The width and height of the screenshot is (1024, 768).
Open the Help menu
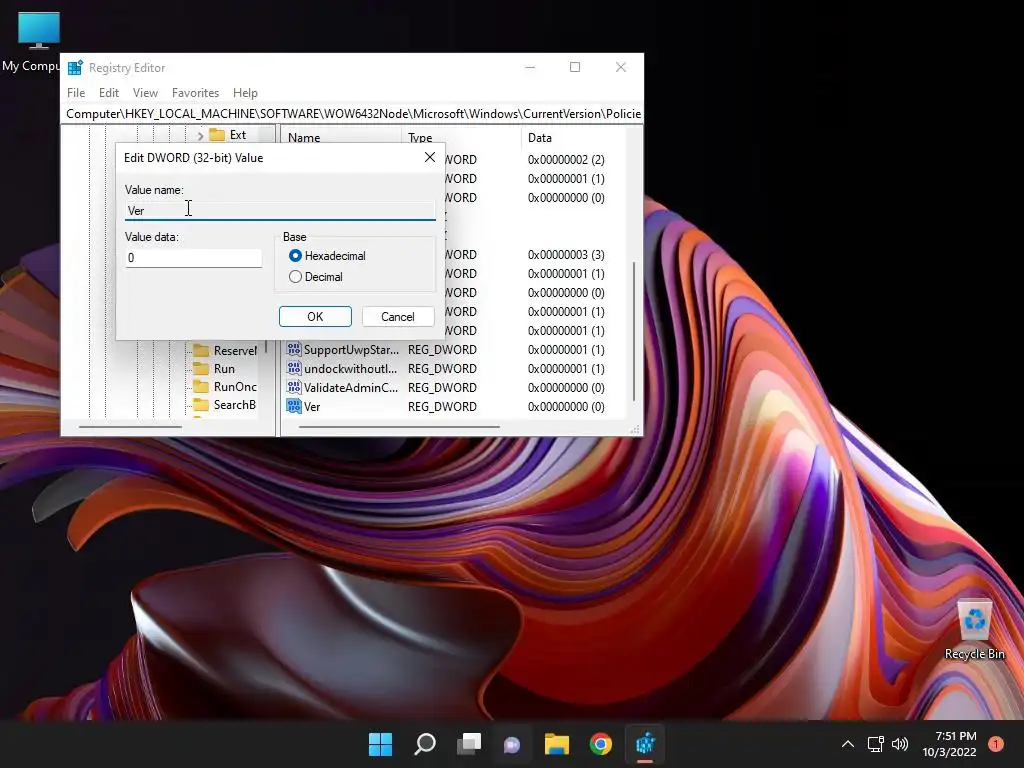[x=245, y=93]
